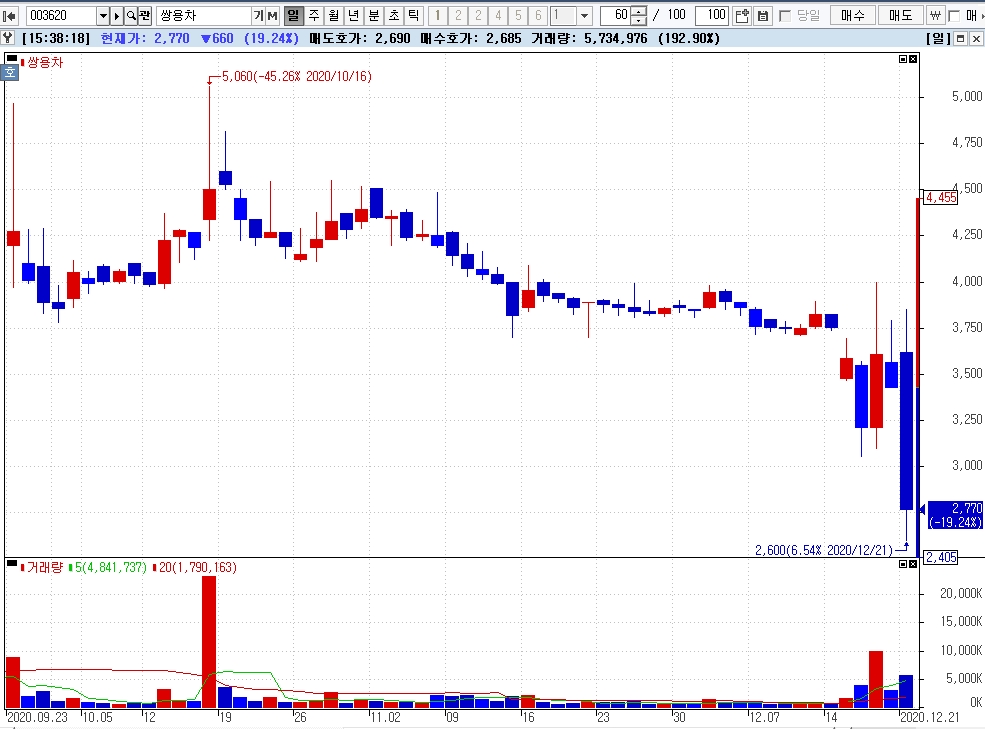Toggle the 호 indicator on price chart

tap(10, 72)
